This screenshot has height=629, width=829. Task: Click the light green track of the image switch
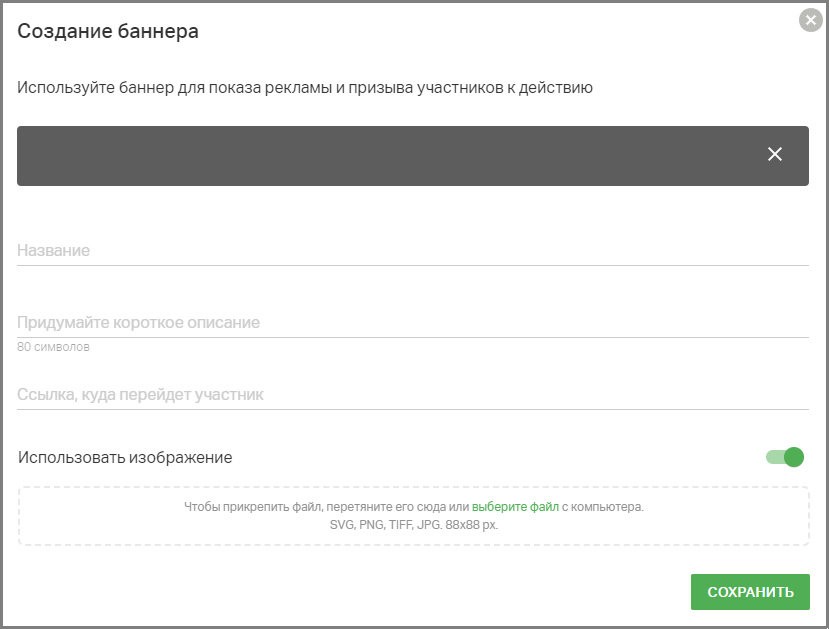[774, 457]
